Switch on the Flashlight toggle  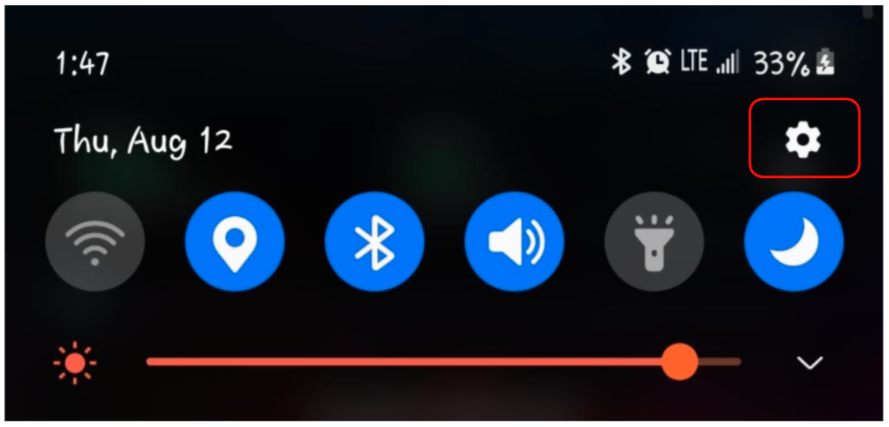(x=654, y=242)
